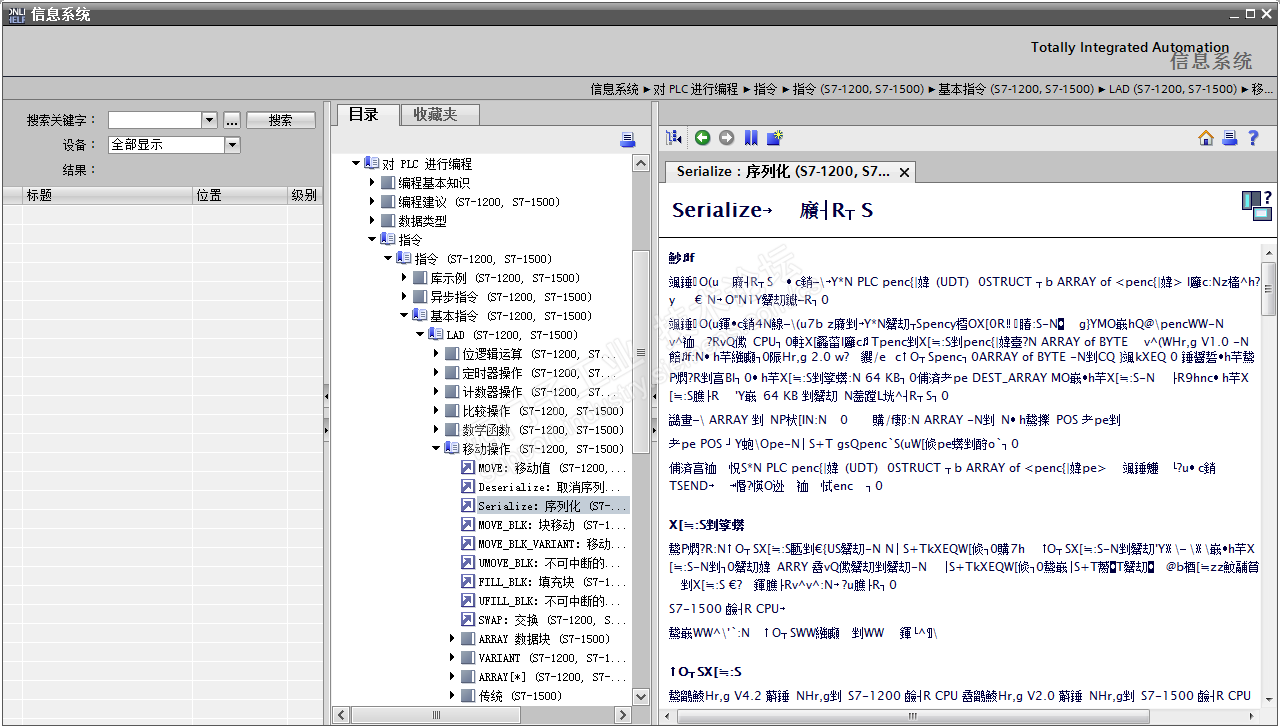Click the show/hide navigation tree icon
The width and height of the screenshot is (1280, 728).
click(x=673, y=138)
